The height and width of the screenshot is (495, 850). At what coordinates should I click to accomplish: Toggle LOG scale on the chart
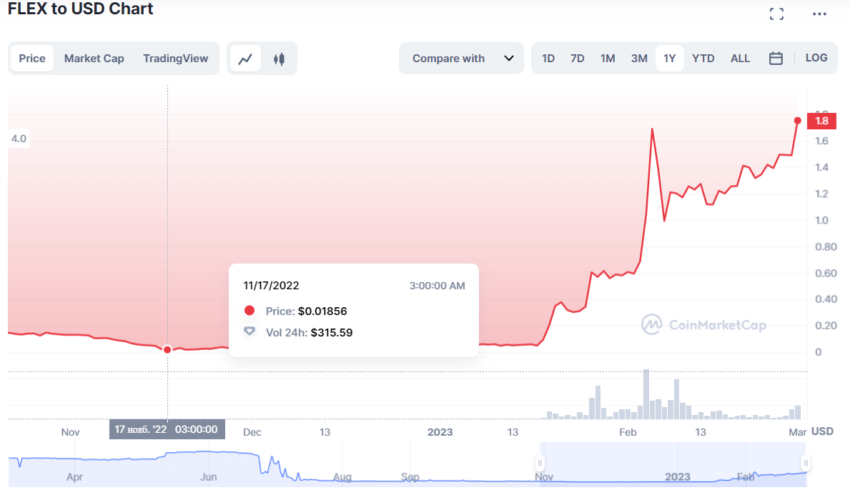(x=816, y=58)
